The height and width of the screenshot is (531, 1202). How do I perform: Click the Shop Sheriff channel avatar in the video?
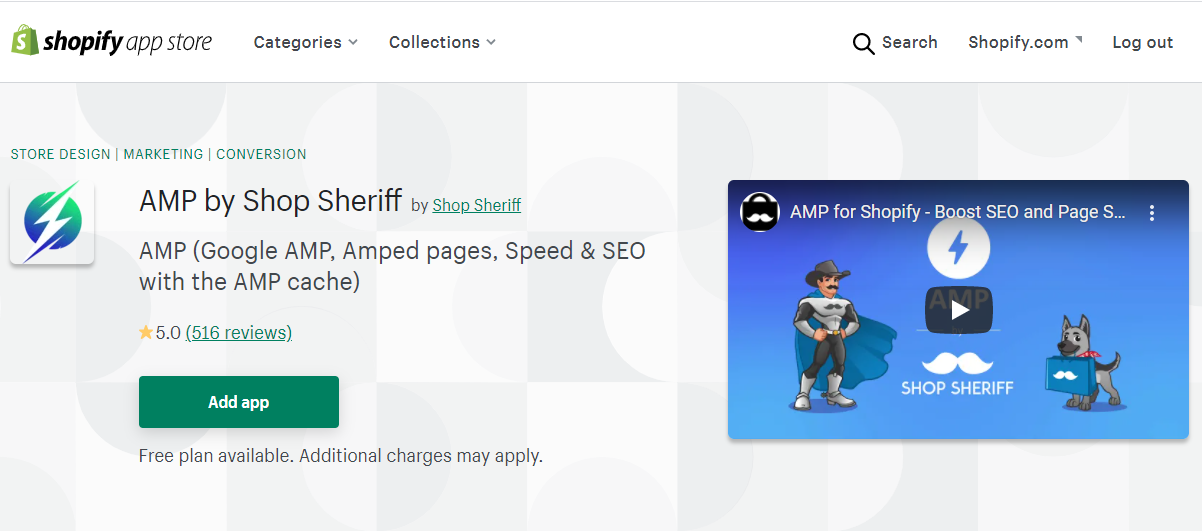tap(760, 212)
